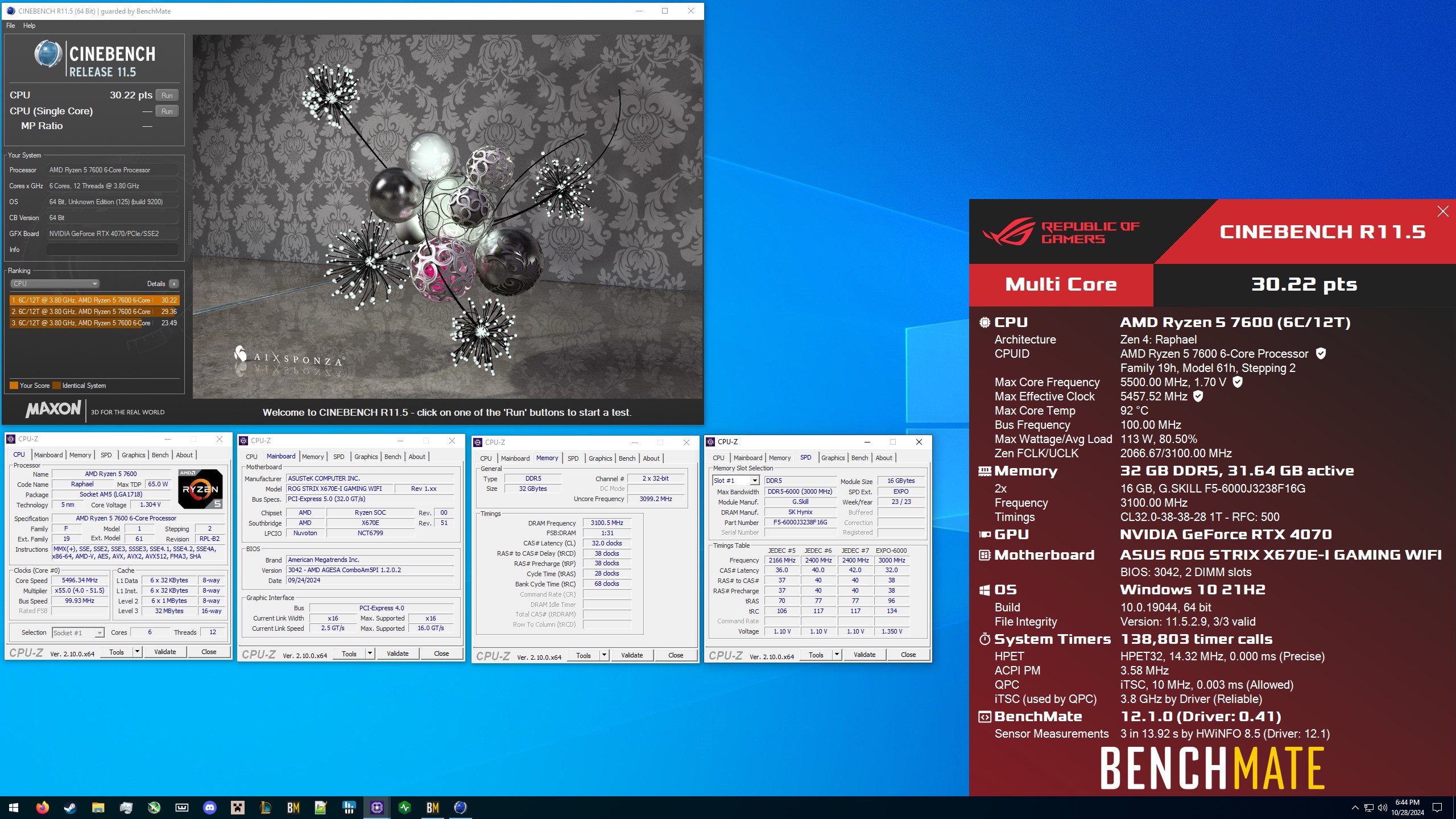Open the blue bar-chart taskbar icon
The width and height of the screenshot is (1456, 819).
tap(349, 807)
